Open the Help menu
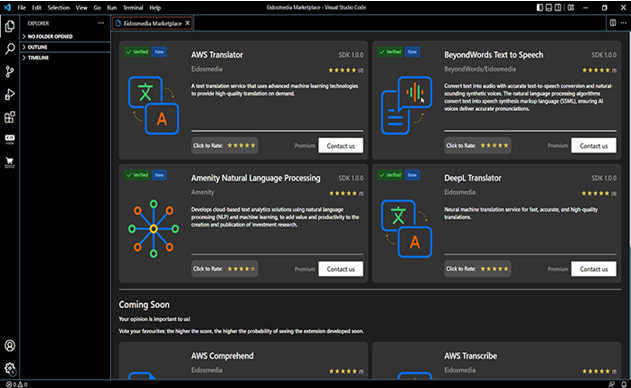Viewport: 631px width, 388px height. click(155, 8)
